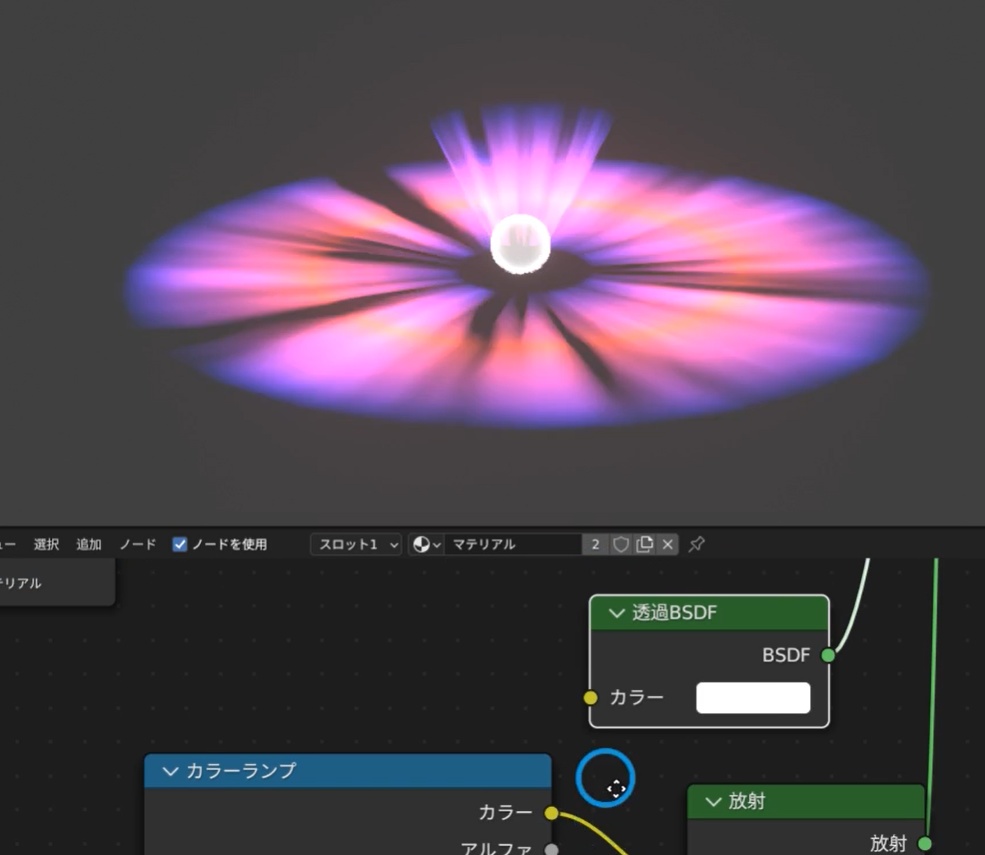Screen dimensions: 985x855
Task: Open the material browse sphere dropdown
Action: click(427, 544)
